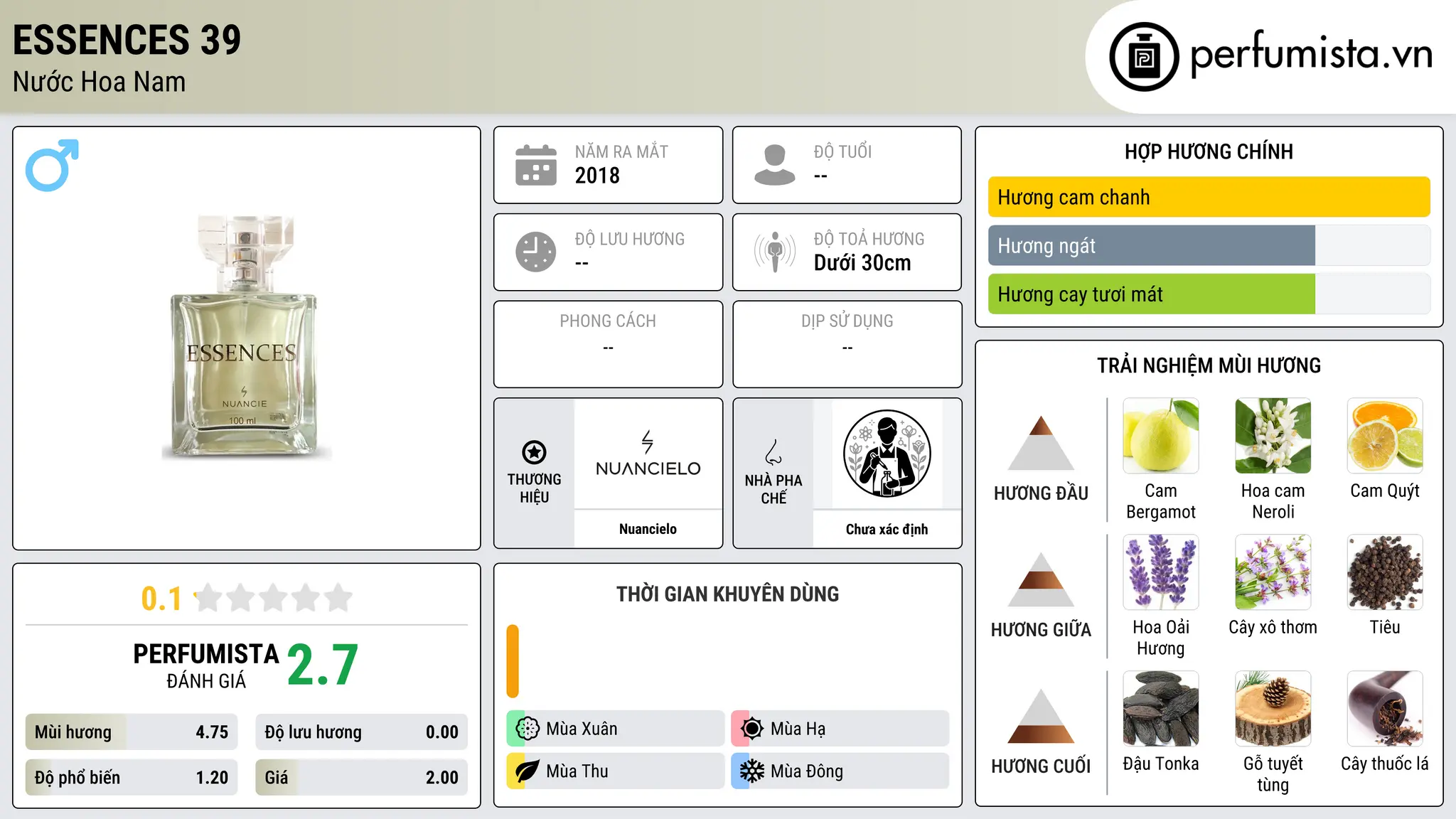Click the perfumista.vn perfume bottle logo icon

[x=1144, y=57]
